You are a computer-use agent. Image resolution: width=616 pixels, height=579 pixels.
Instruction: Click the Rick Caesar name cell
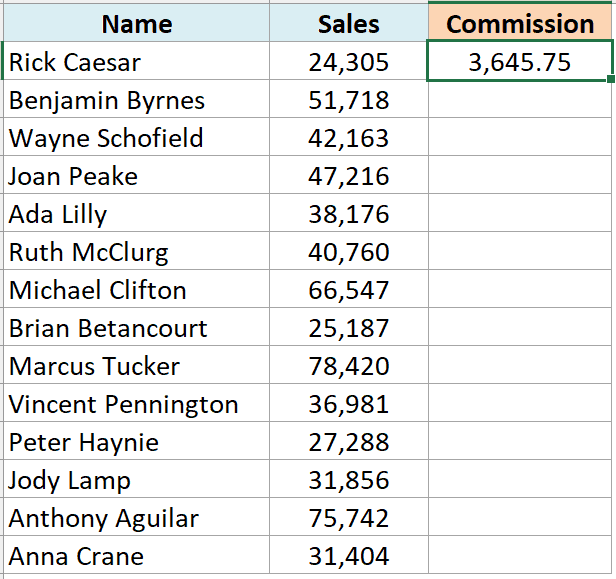137,61
